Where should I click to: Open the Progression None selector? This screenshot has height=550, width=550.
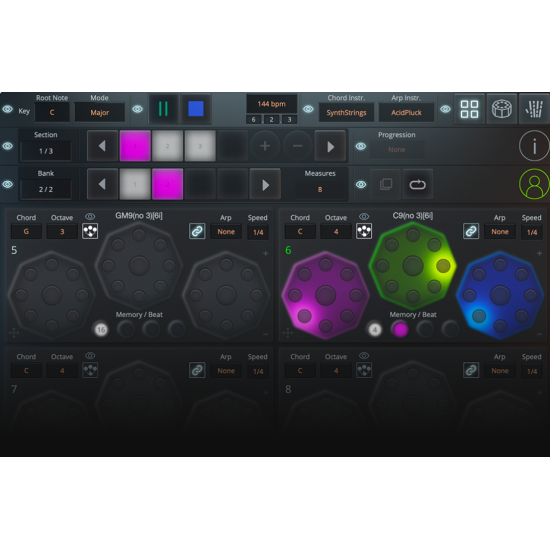coord(397,150)
